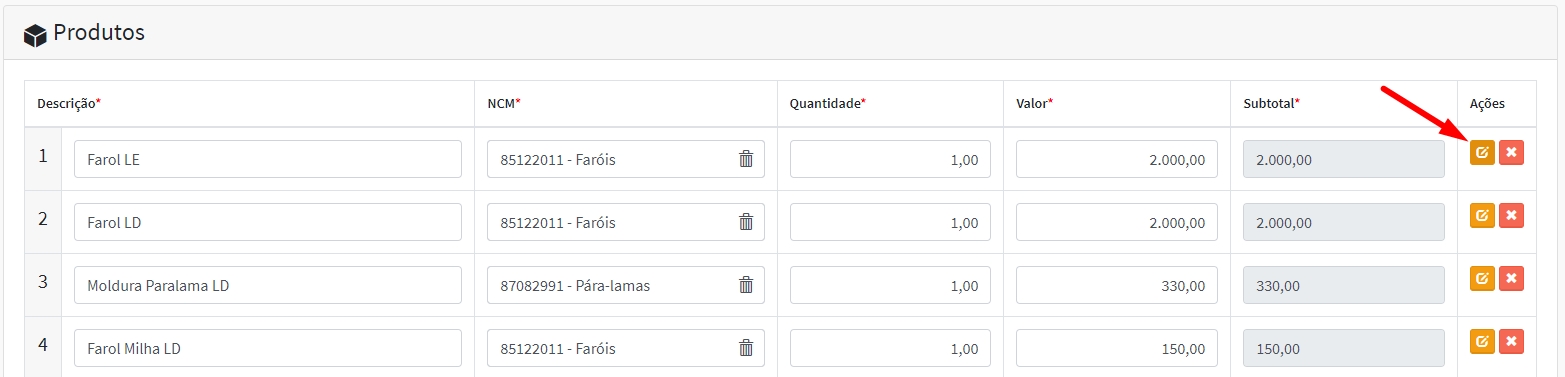Viewport: 1565px width, 377px height.
Task: Click the 150,00 value input field
Action: [x=1117, y=348]
